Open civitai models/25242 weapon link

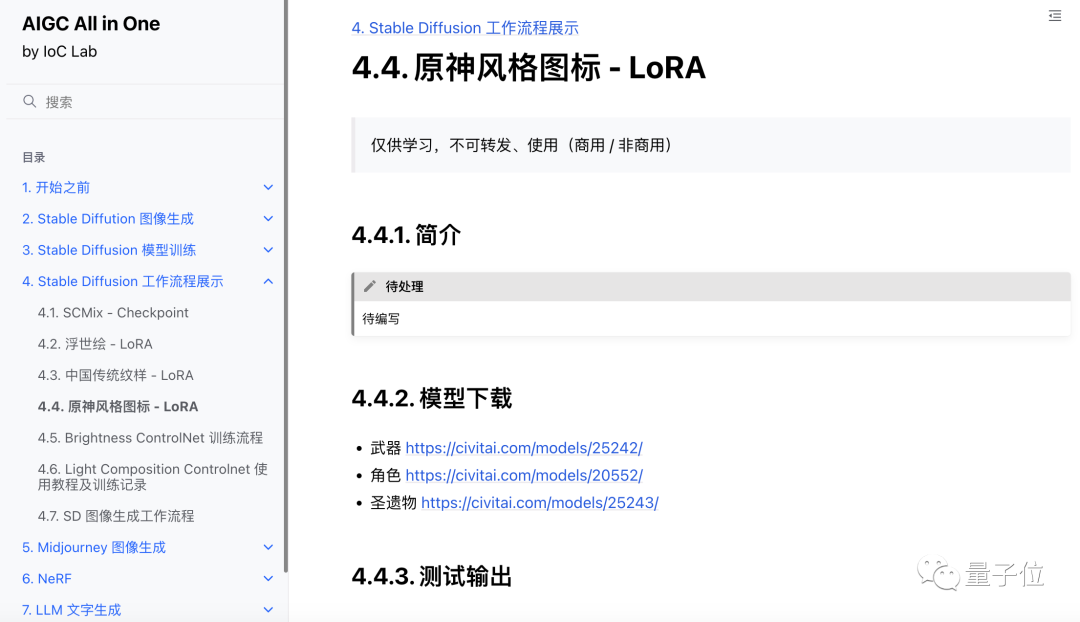tap(524, 448)
